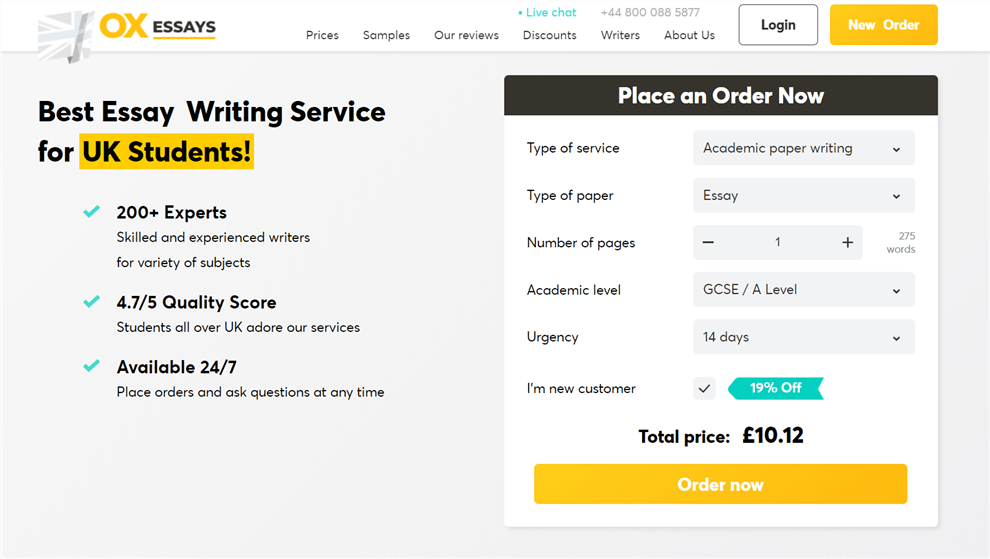
Task: Click the number of pages value field
Action: pos(778,243)
